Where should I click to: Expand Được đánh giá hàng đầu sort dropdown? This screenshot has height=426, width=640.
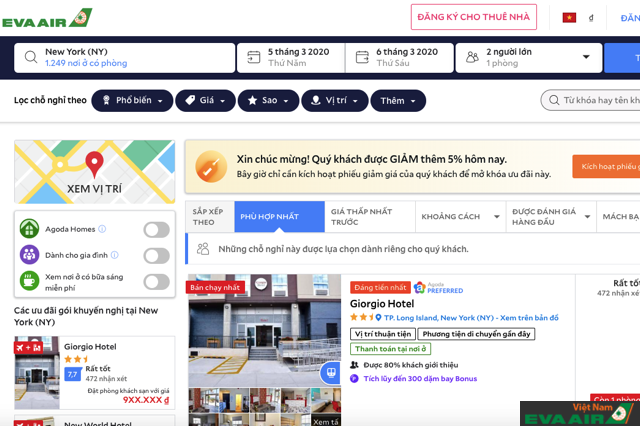(x=587, y=217)
